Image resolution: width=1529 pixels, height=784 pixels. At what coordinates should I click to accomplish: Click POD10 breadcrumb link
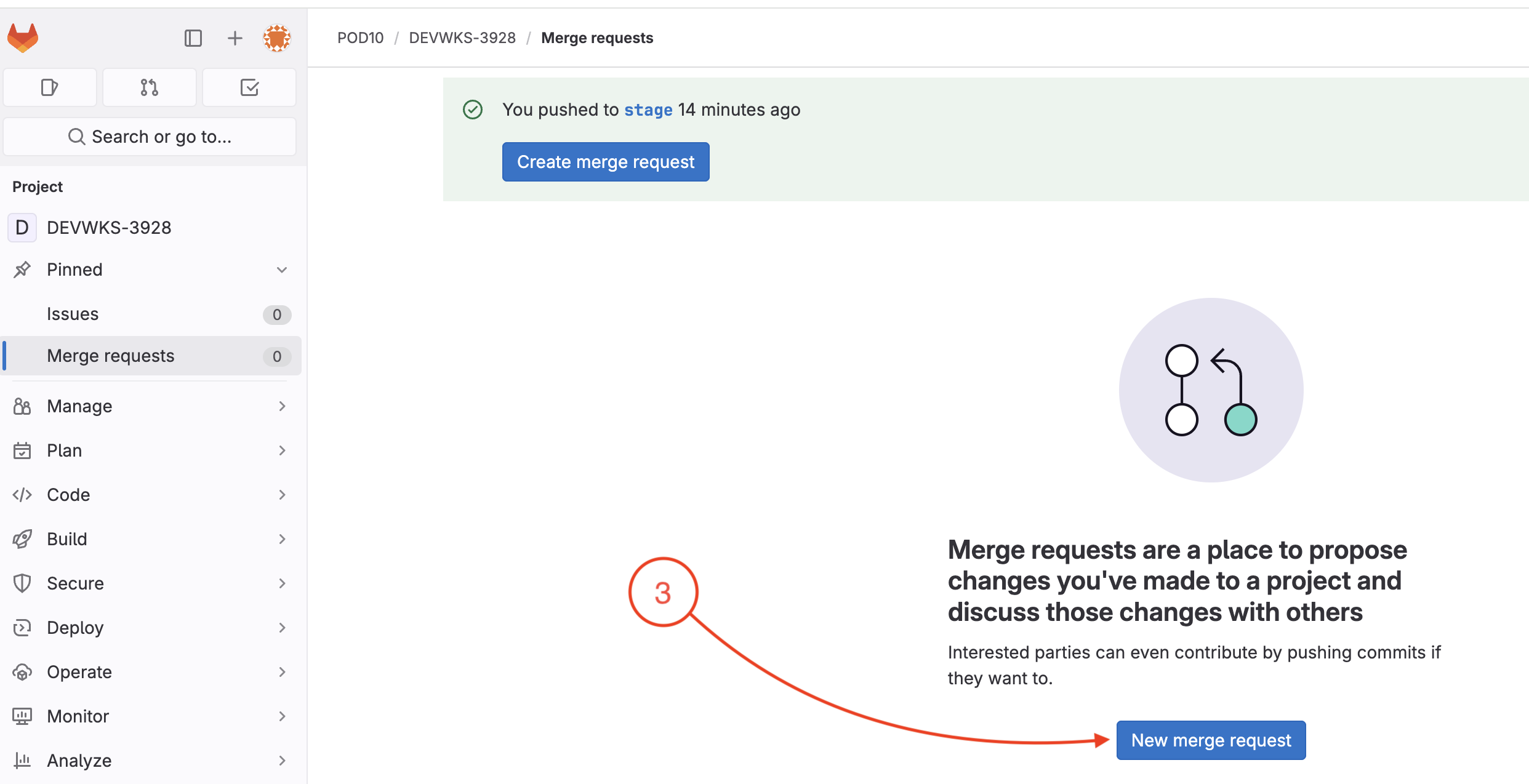360,38
